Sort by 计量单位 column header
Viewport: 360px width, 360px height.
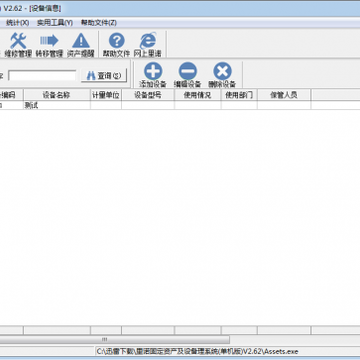[x=106, y=95]
